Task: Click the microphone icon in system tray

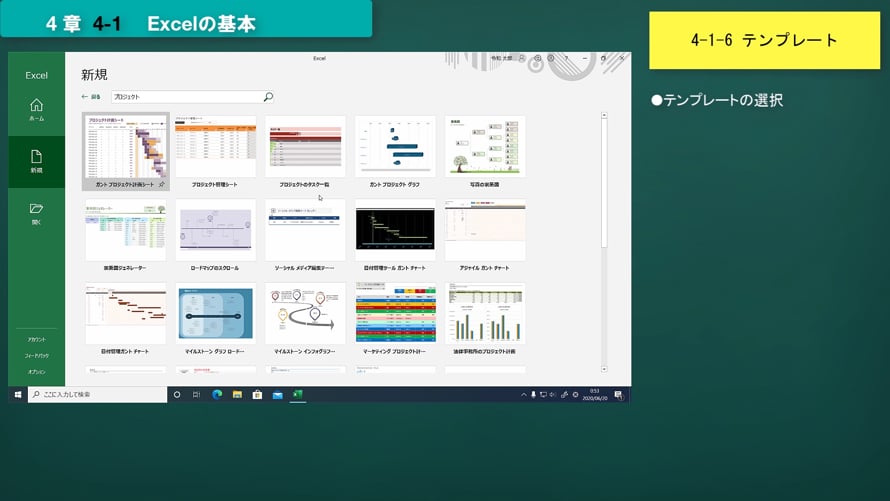Action: tap(533, 394)
